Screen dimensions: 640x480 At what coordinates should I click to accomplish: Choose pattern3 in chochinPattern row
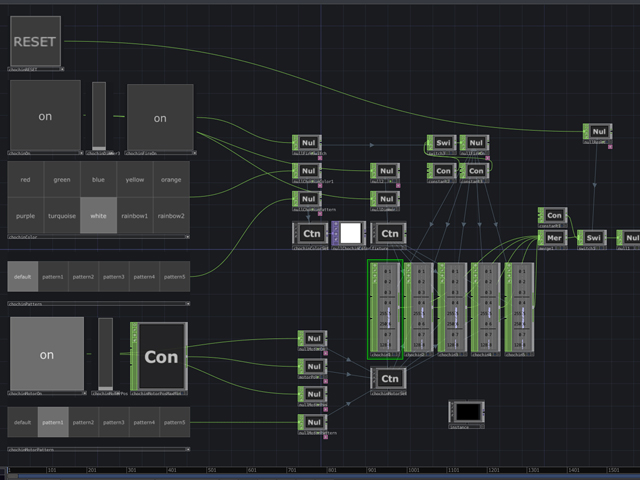point(113,276)
